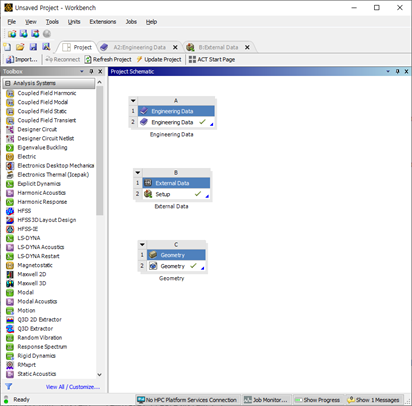Select Harmonic Response in toolbox

pos(42,202)
